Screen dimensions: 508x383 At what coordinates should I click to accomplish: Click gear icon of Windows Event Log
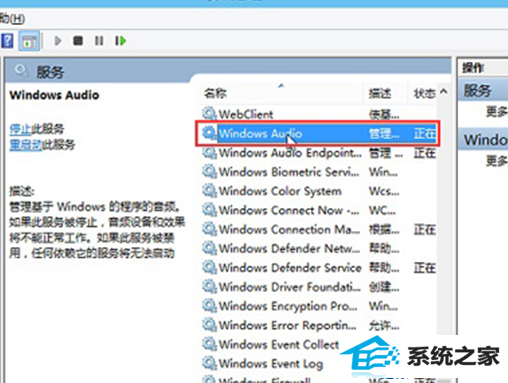tap(209, 363)
